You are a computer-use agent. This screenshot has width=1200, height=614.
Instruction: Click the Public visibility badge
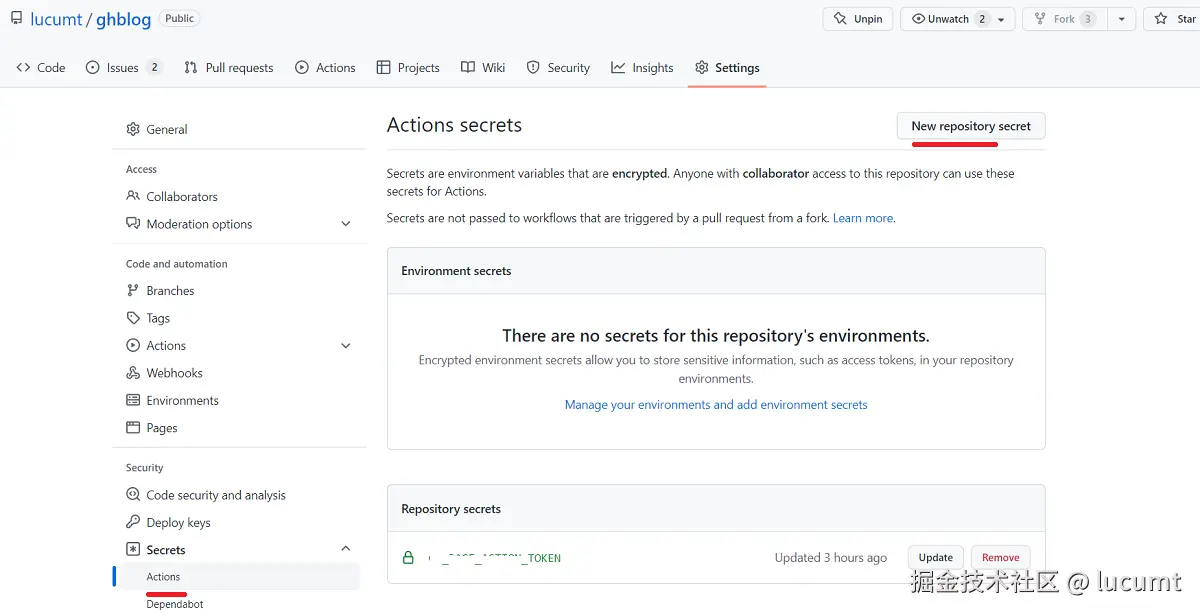click(180, 18)
